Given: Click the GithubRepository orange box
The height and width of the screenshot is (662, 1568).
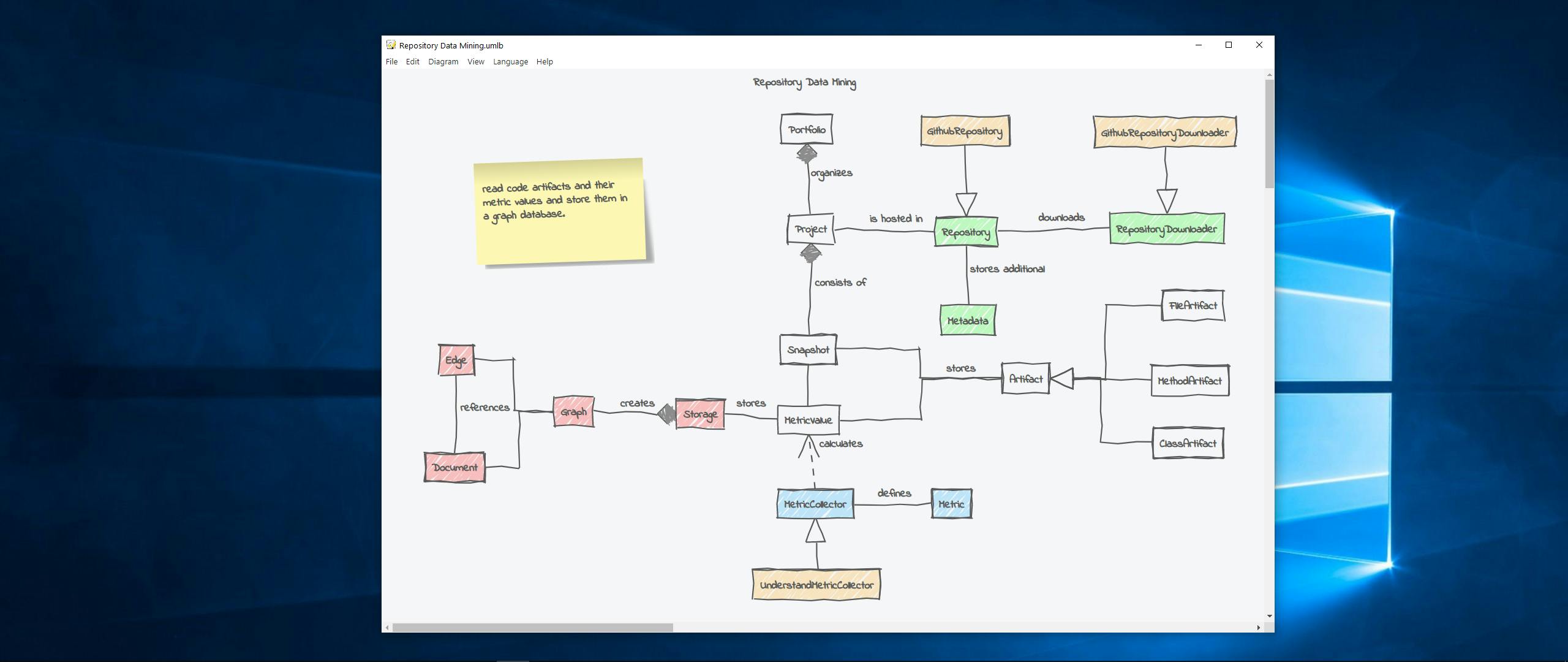Looking at the screenshot, I should pos(965,131).
